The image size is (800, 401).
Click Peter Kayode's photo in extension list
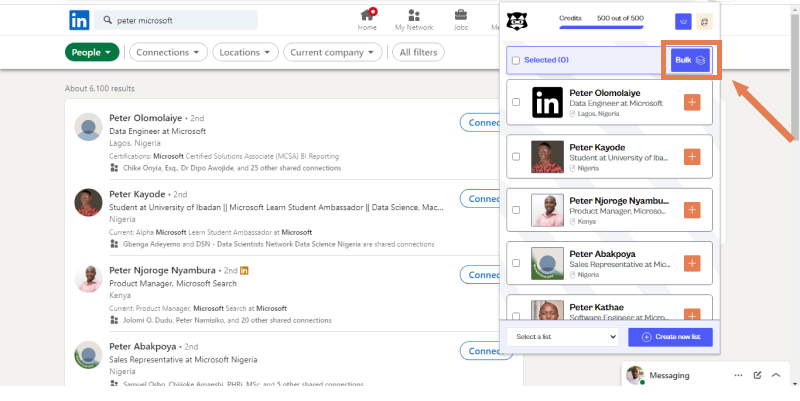[547, 157]
